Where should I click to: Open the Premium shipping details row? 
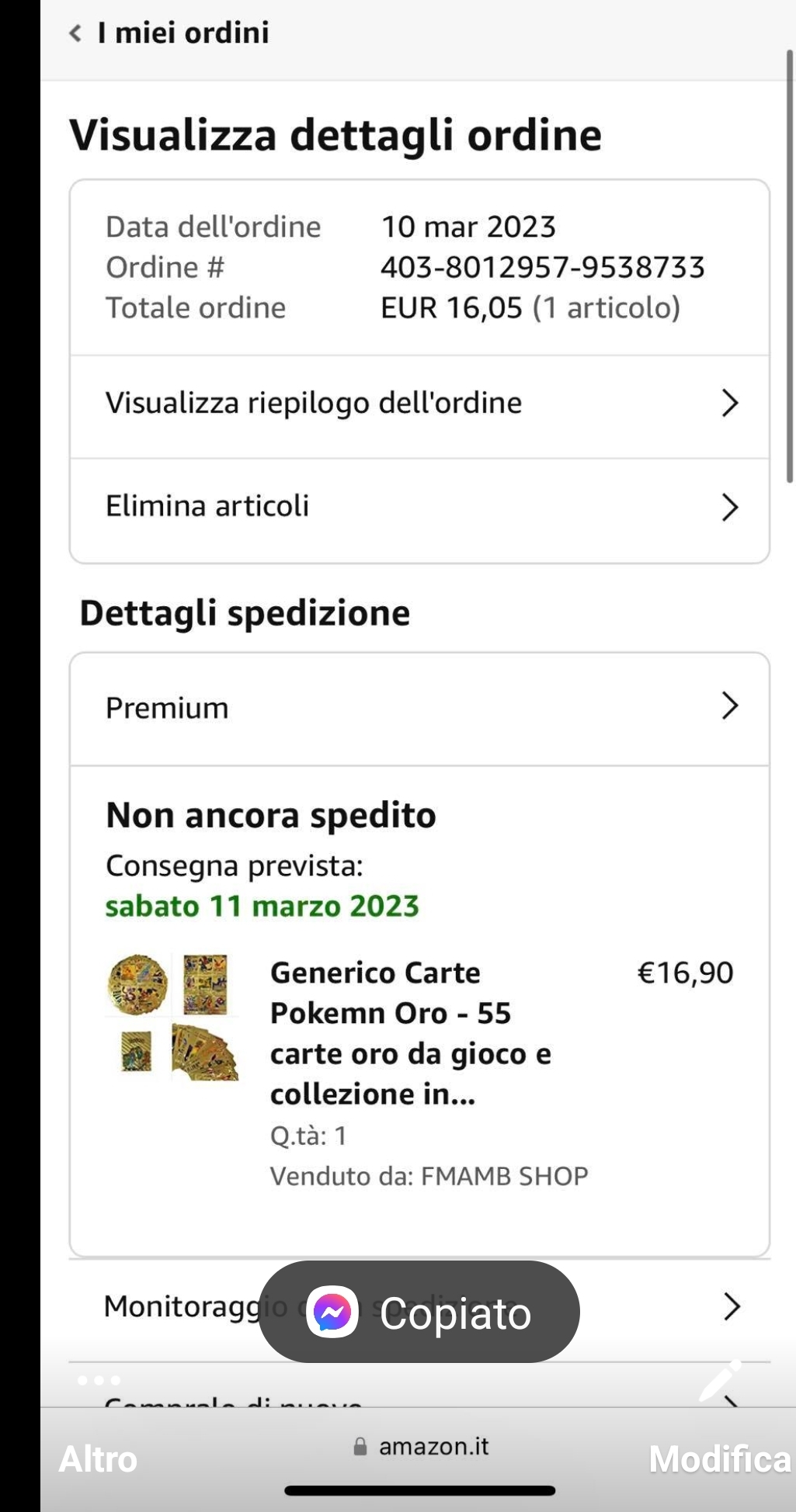click(167, 708)
